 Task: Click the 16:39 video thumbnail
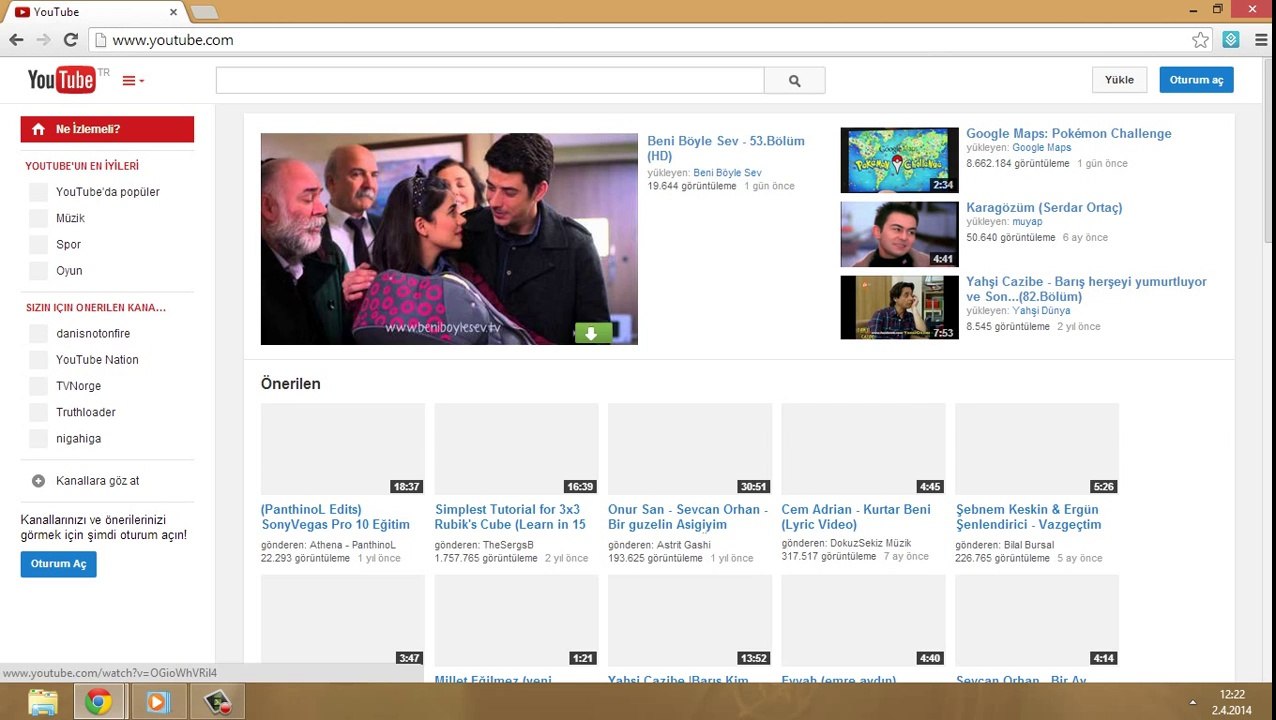[516, 449]
